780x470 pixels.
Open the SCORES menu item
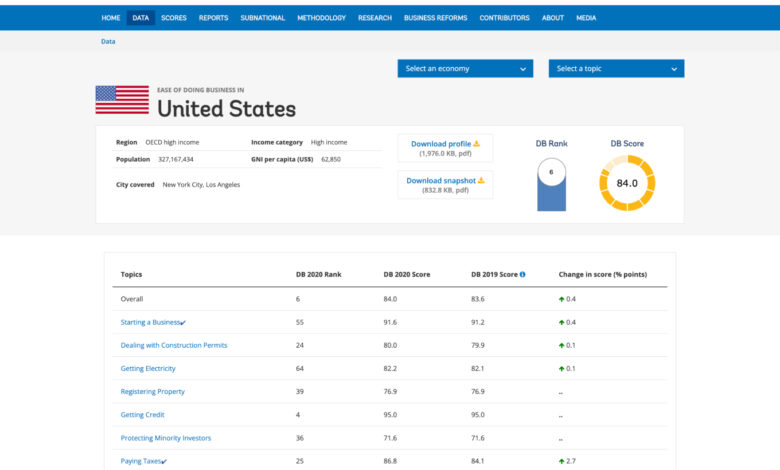point(174,18)
